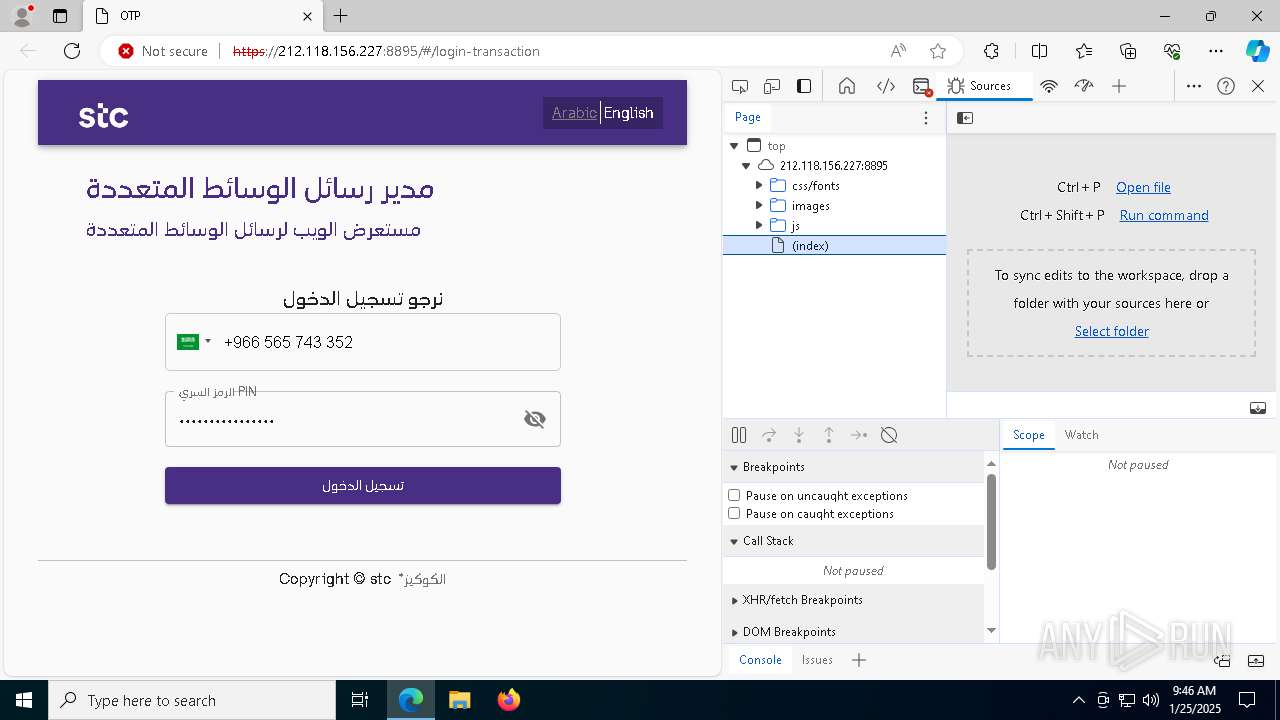Click the purple login submit button
1280x720 pixels.
(x=363, y=486)
